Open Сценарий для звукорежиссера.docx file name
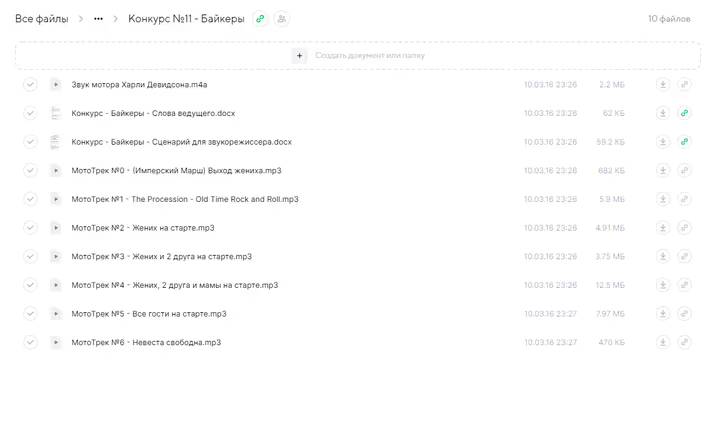The height and width of the screenshot is (436, 709). (182, 142)
